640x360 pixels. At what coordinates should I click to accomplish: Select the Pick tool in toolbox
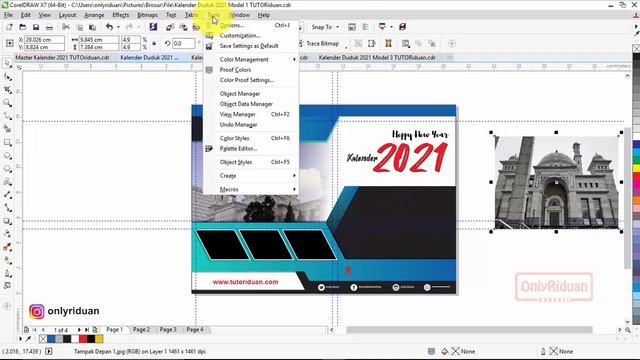click(x=7, y=63)
